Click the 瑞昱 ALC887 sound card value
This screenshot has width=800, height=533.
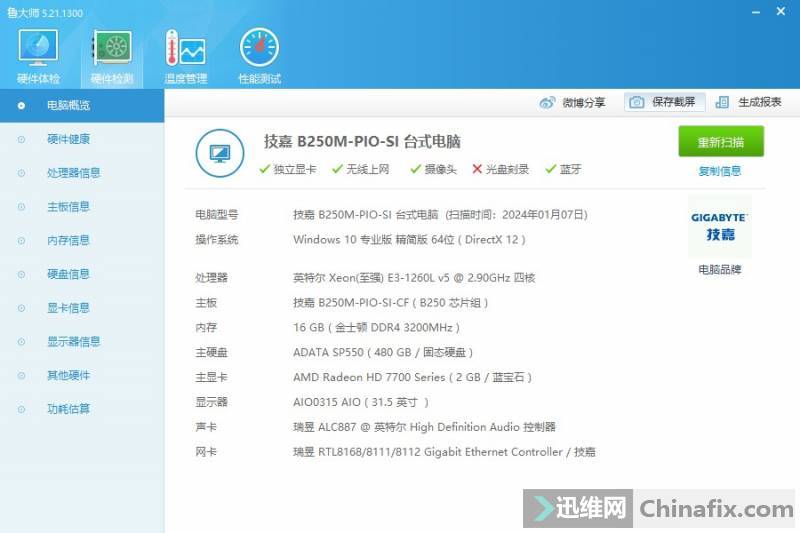[424, 427]
